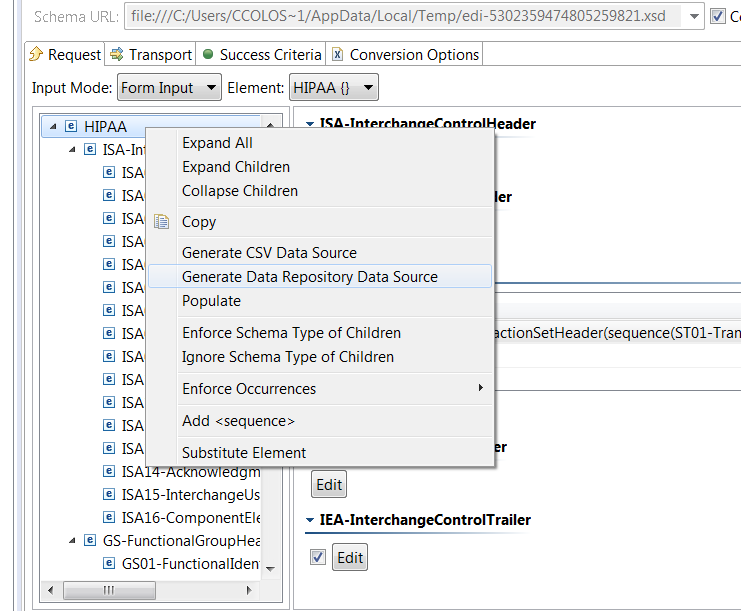
Task: Collapse the IEA-InterchangeControlTrailer section
Action: (309, 520)
